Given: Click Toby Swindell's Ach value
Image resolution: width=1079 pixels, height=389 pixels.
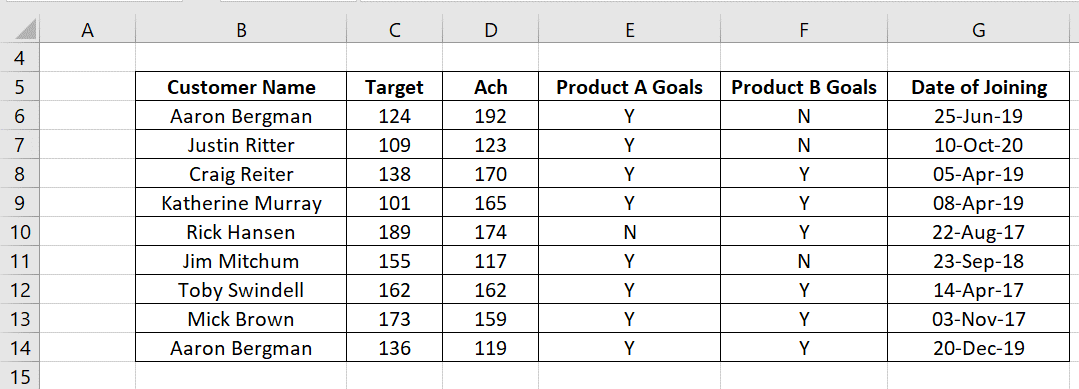Looking at the screenshot, I should [x=491, y=290].
